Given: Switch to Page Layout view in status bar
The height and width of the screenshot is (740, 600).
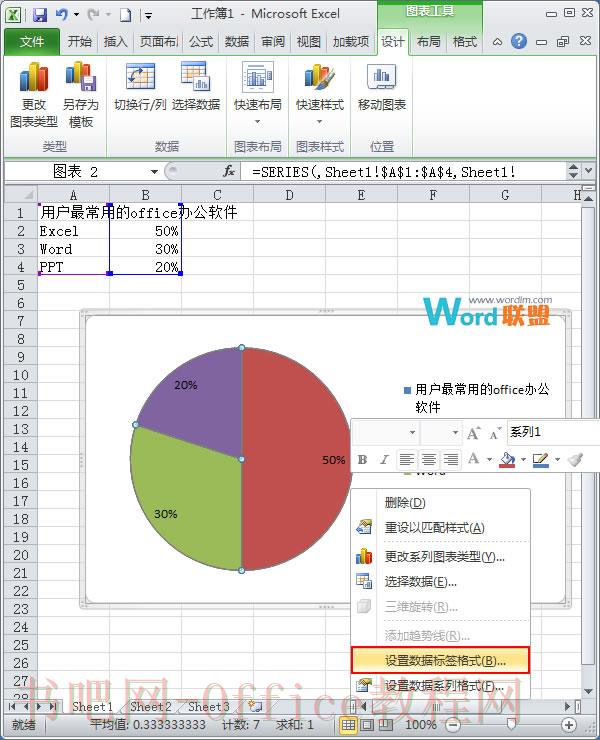Looking at the screenshot, I should point(367,724).
